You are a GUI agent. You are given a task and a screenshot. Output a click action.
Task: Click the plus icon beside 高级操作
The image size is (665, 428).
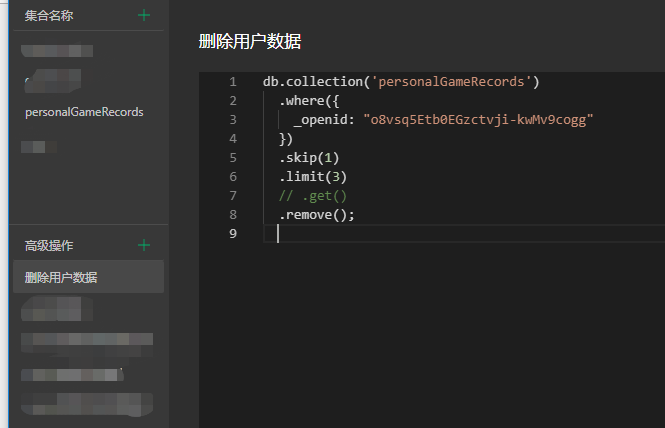(144, 245)
